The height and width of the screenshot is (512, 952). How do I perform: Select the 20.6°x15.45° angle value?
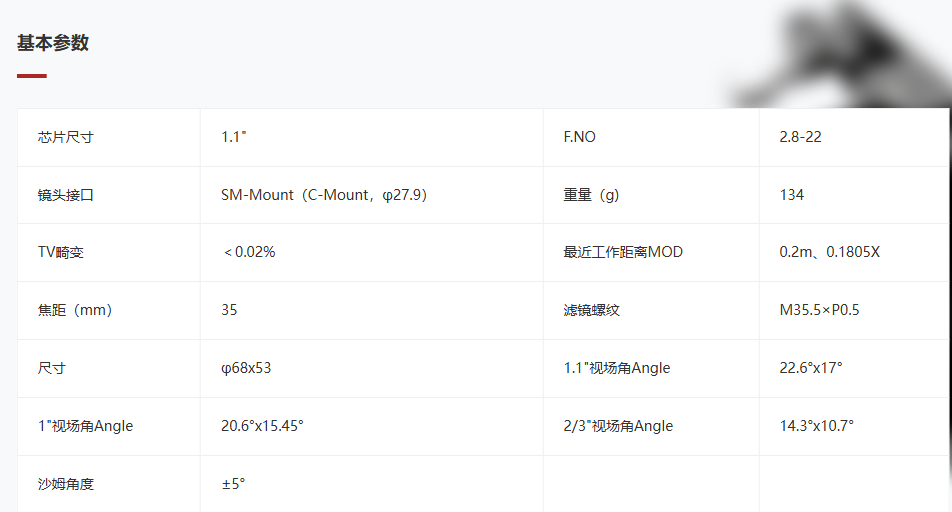tap(262, 426)
